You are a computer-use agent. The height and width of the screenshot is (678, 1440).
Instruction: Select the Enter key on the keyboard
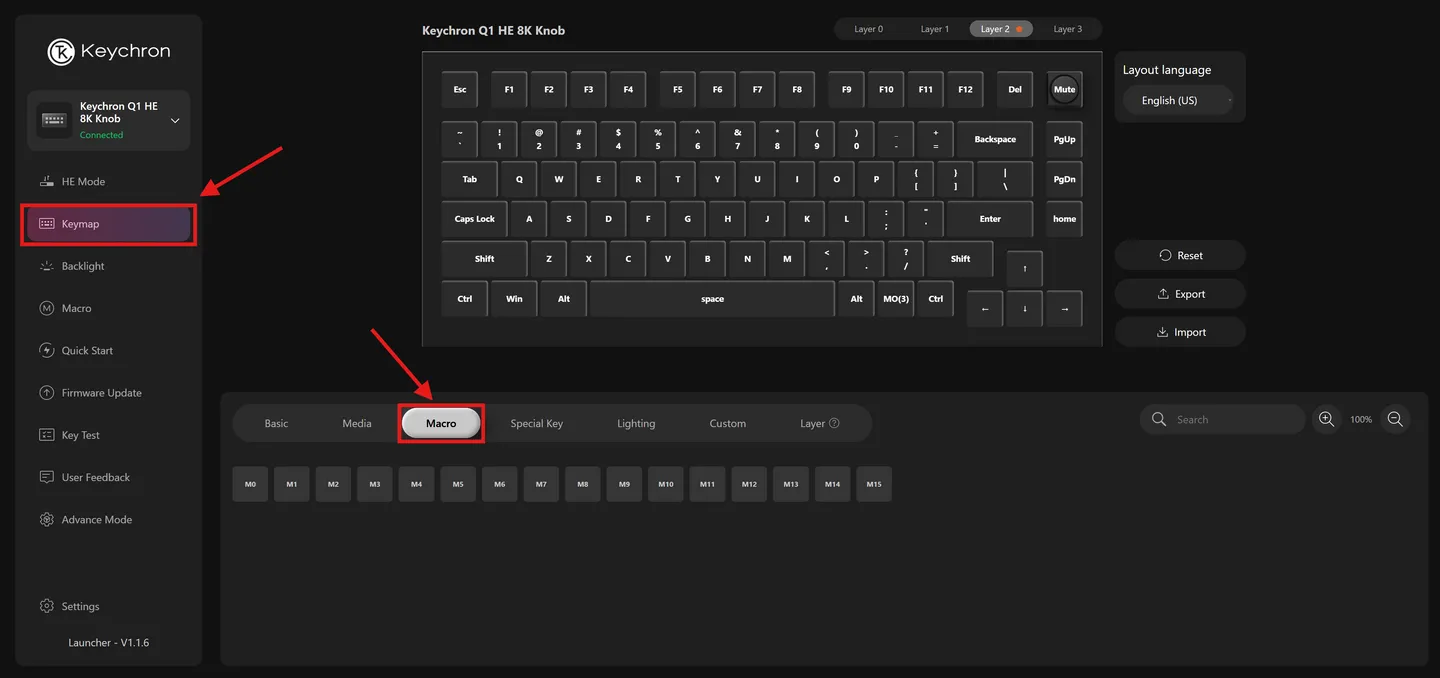coord(990,219)
